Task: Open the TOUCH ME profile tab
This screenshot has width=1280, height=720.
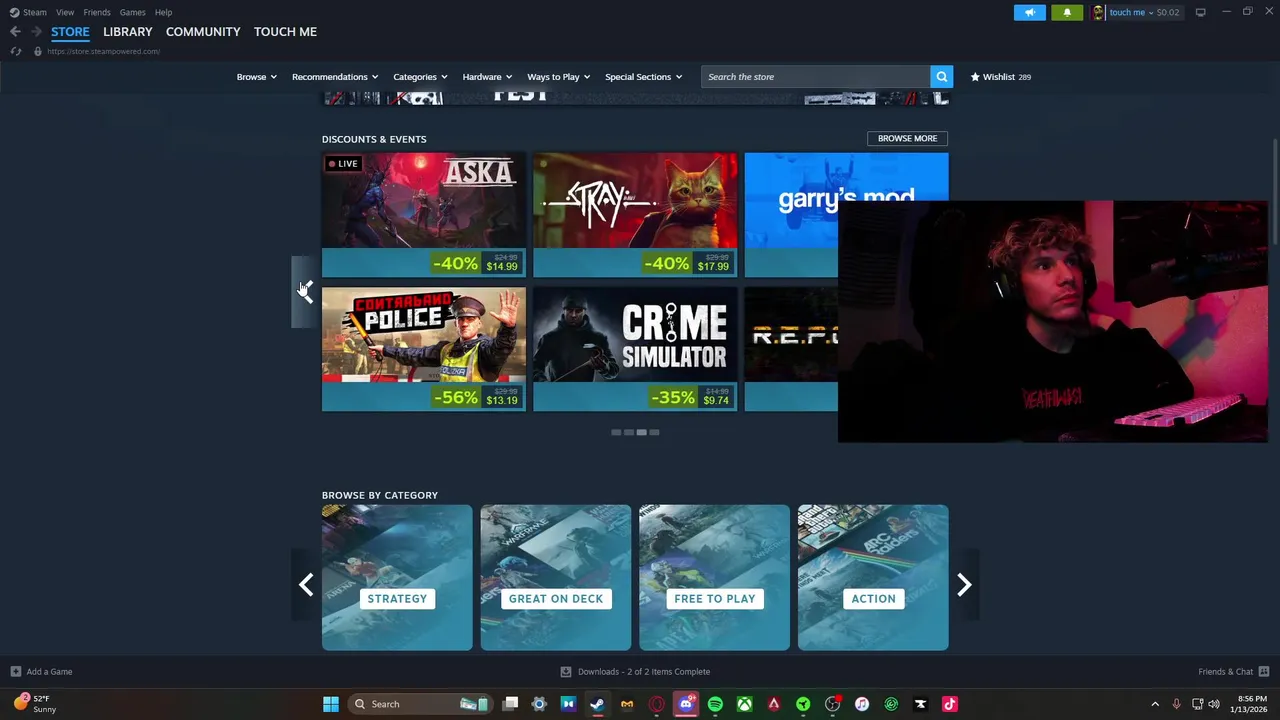Action: pos(285,32)
